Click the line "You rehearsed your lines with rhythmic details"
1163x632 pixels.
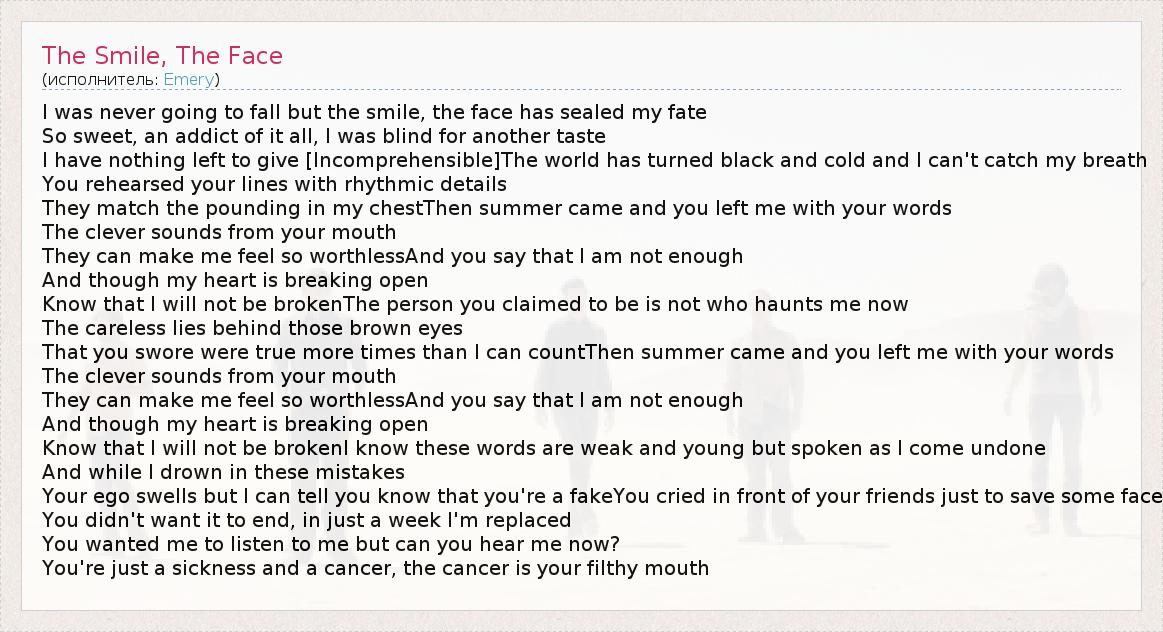(x=274, y=184)
